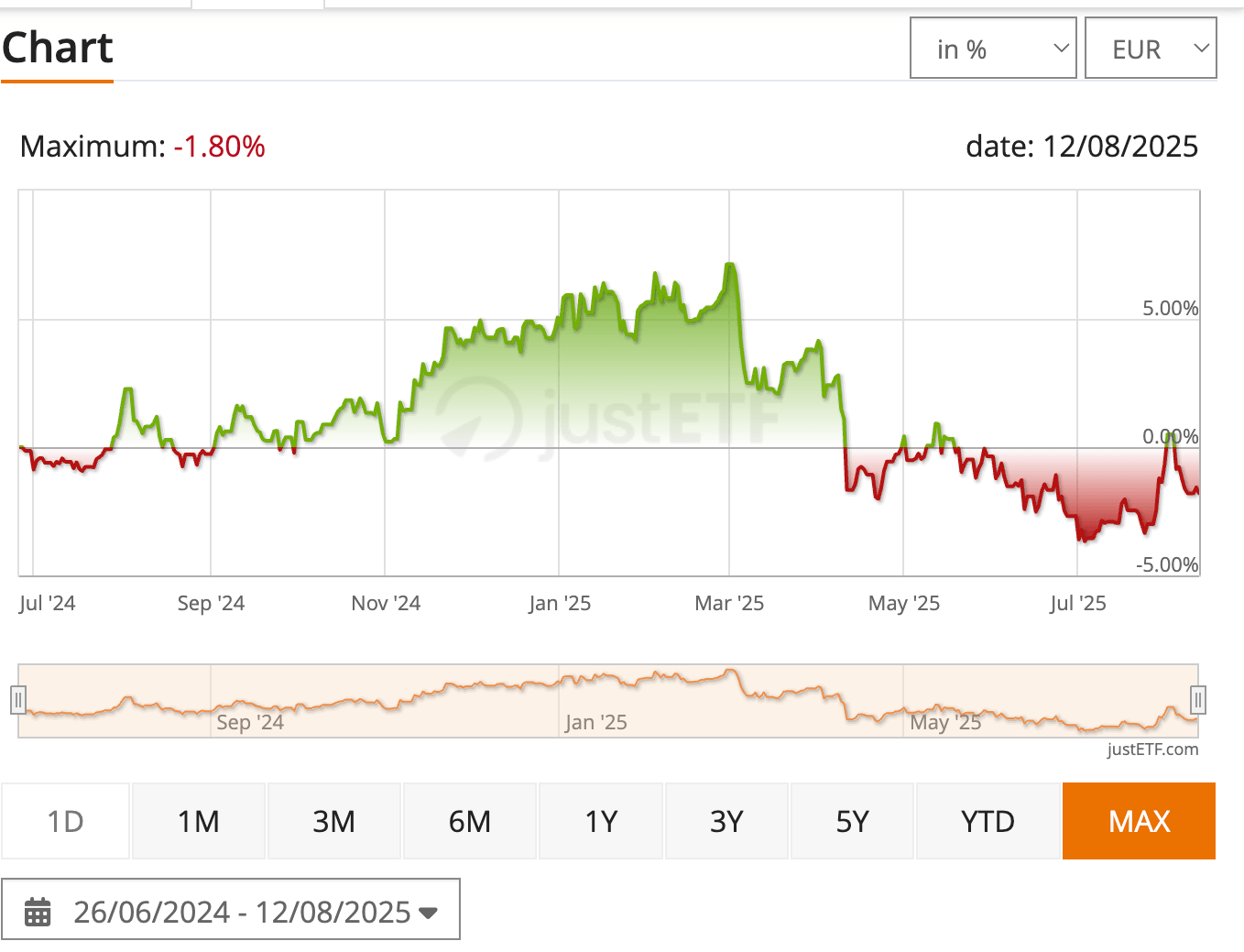Click the March '25 peak on chart
Image resolution: width=1244 pixels, height=952 pixels.
point(730,266)
